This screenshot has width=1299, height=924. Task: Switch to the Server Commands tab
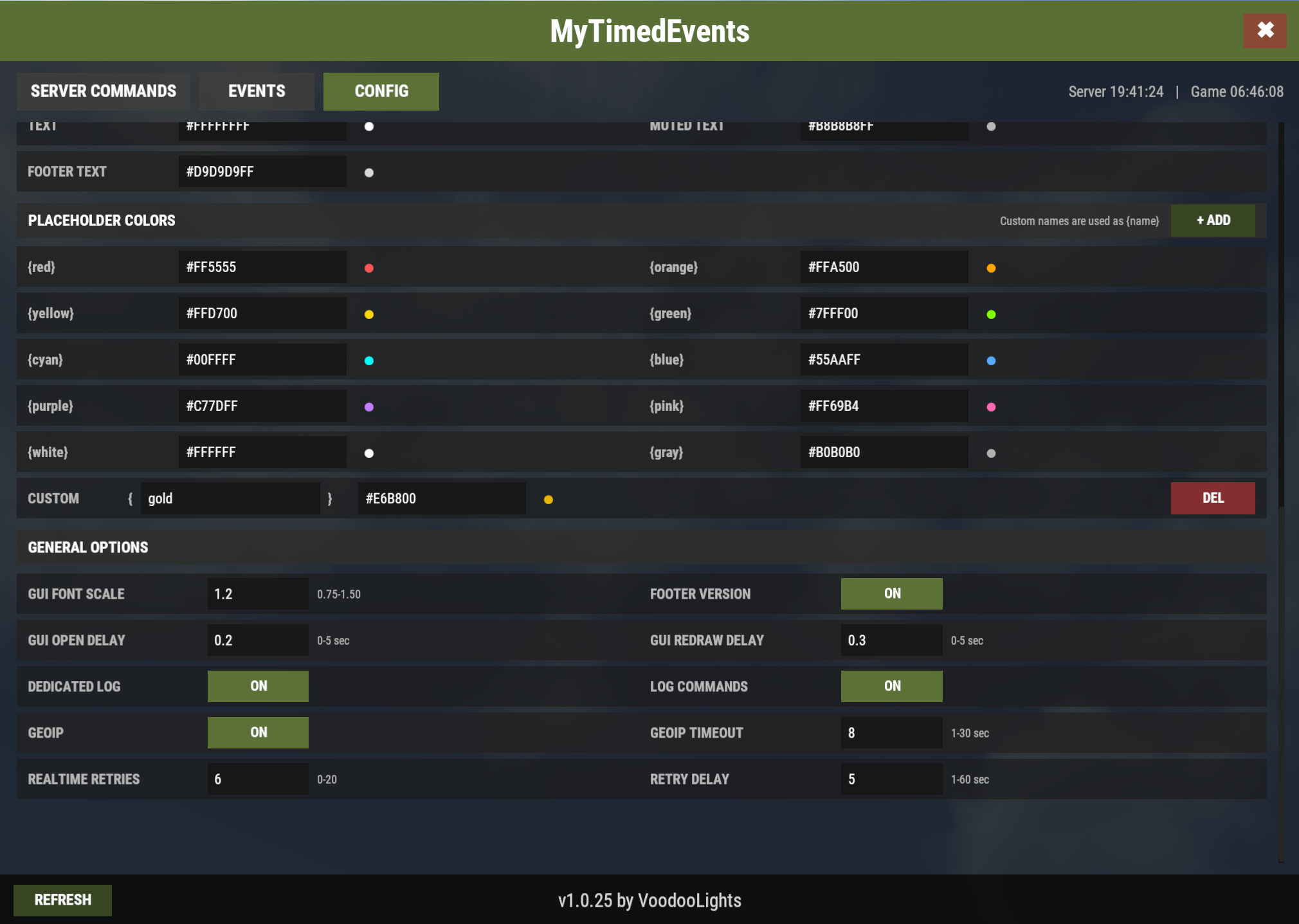coord(104,91)
